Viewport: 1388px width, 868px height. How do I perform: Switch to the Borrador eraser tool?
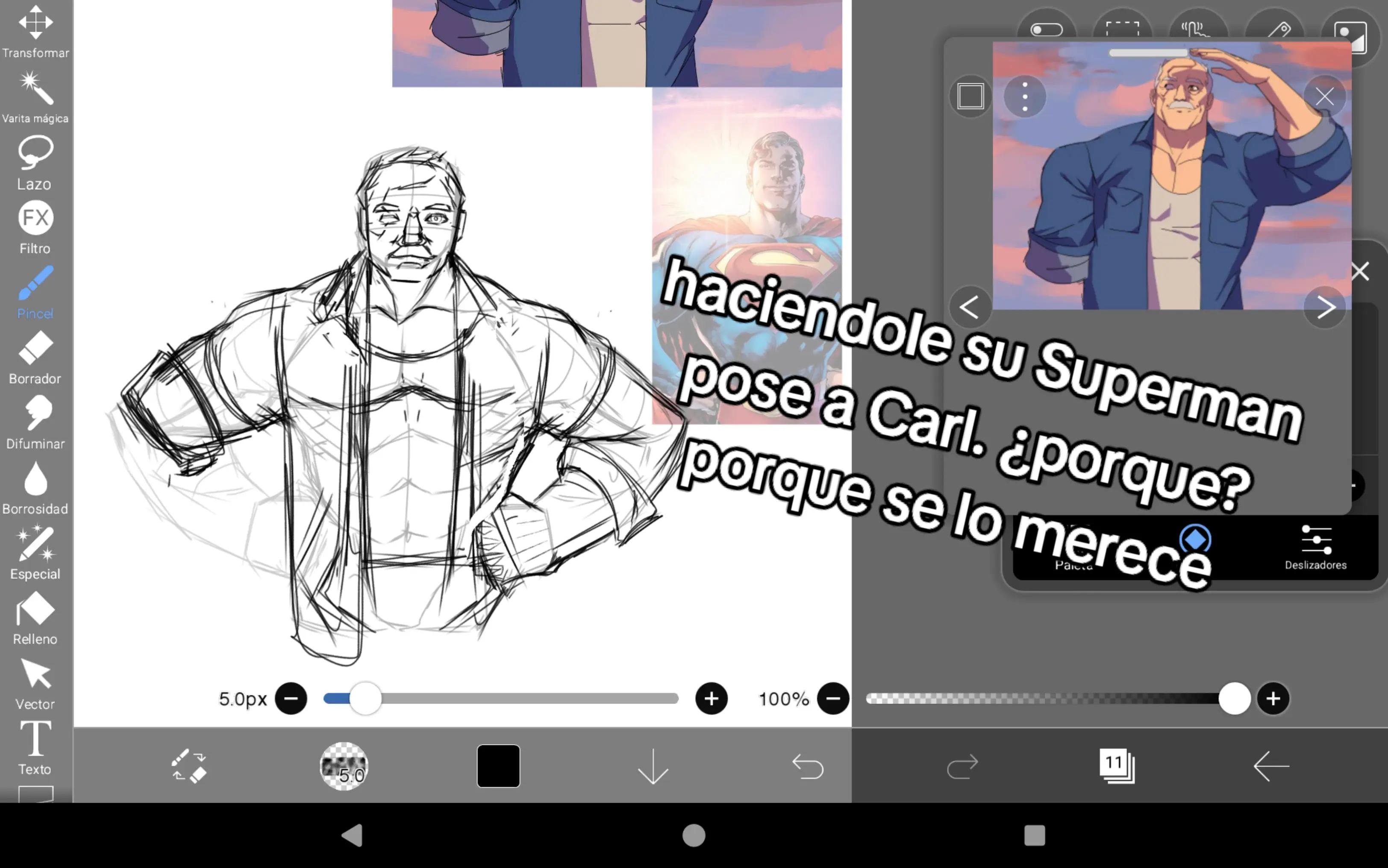35,358
